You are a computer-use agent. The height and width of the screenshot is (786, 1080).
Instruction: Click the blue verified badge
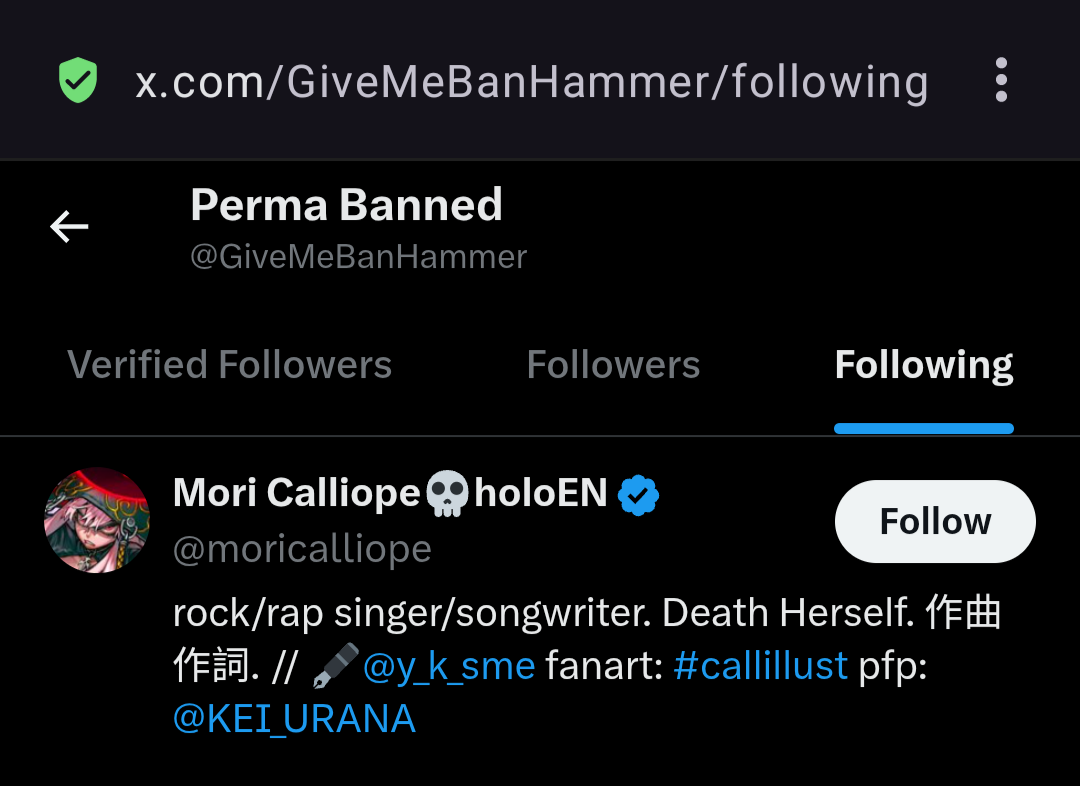[x=638, y=495]
